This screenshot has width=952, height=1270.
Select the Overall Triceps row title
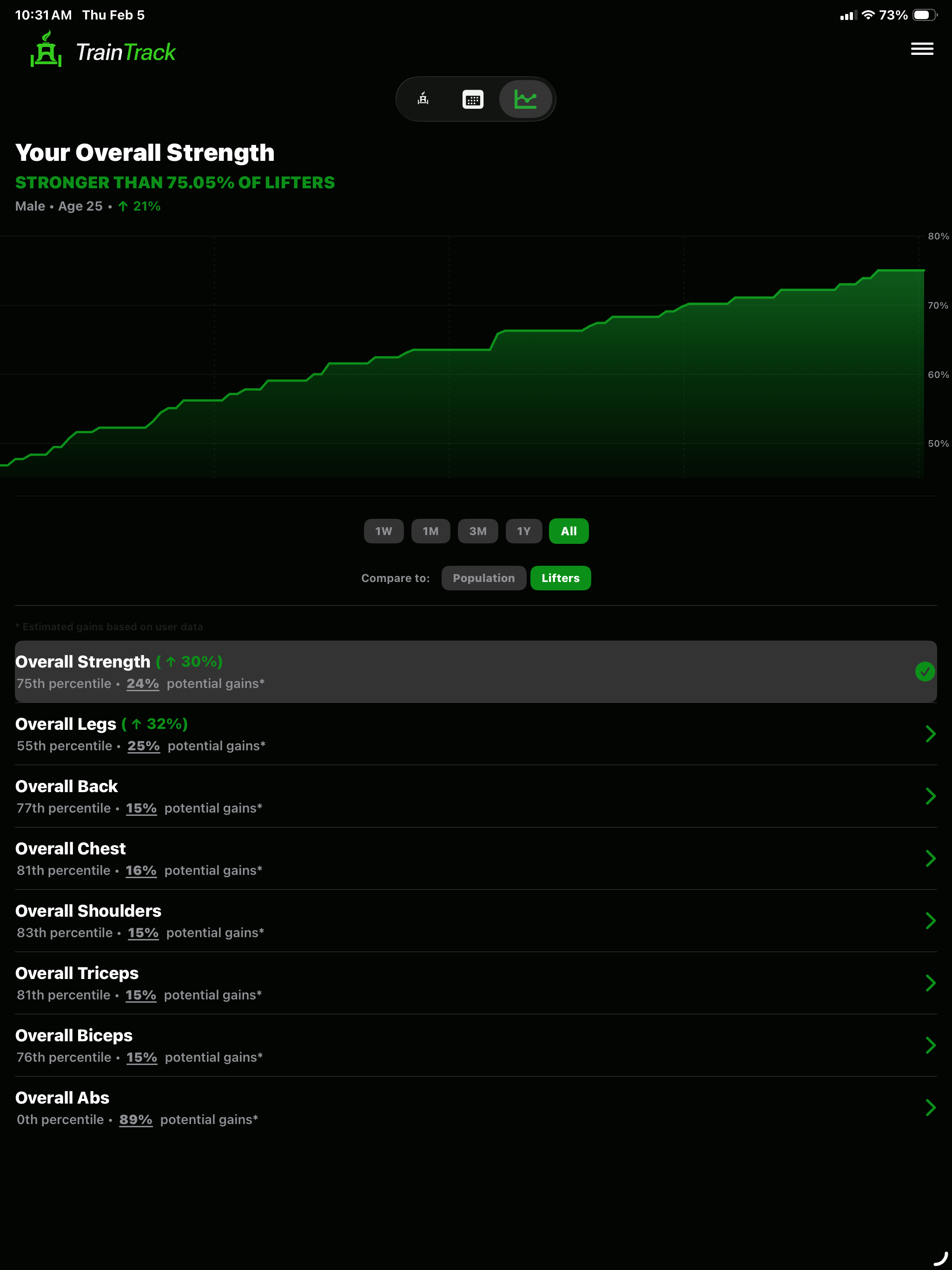[77, 973]
